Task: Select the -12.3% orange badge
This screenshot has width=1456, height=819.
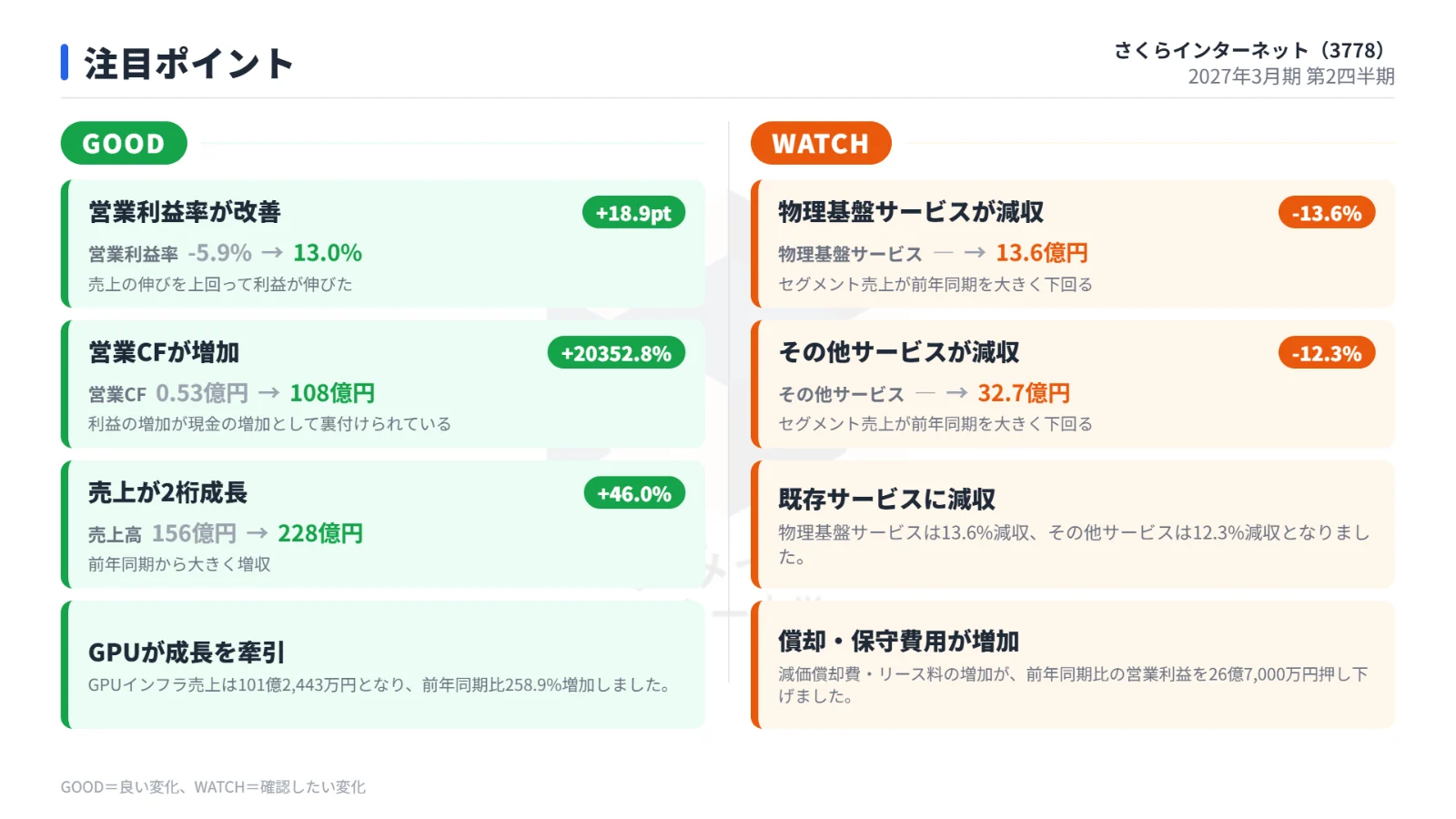Action: point(1327,353)
